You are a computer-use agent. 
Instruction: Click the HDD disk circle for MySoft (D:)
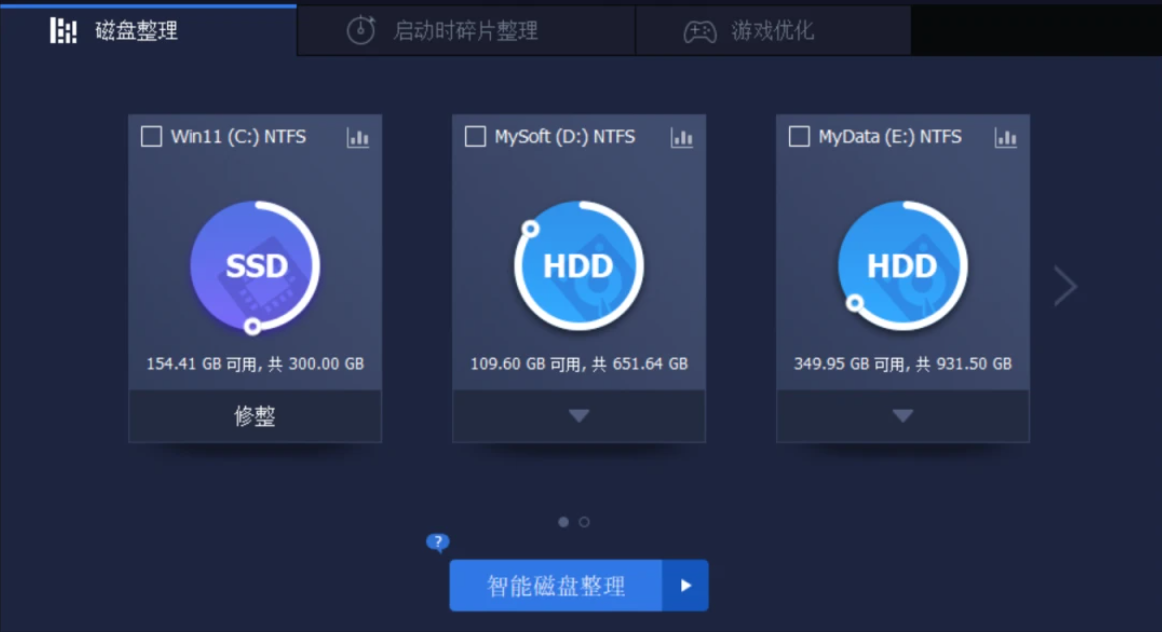tap(579, 267)
